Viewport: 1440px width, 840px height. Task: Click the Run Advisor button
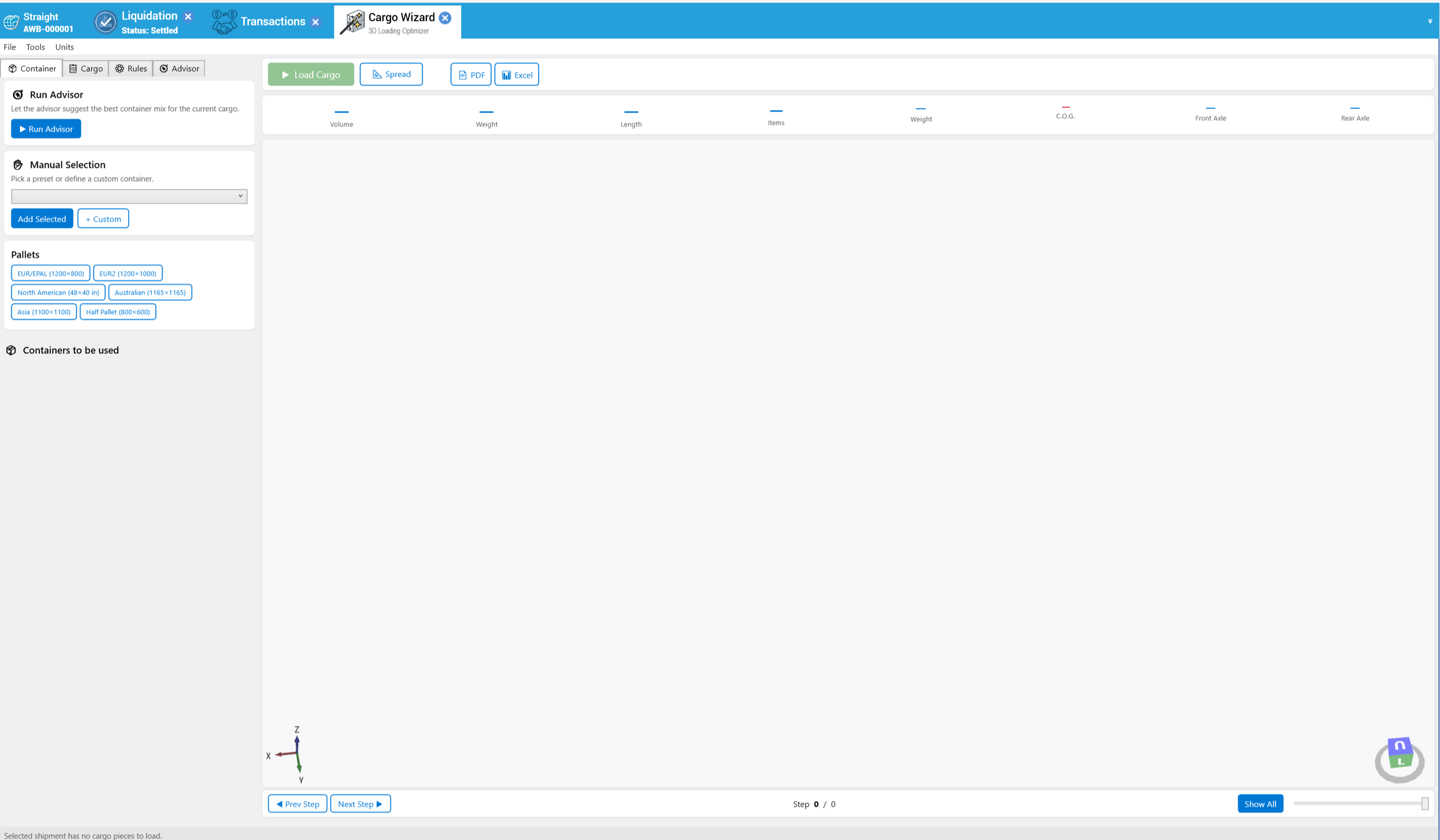click(x=46, y=129)
